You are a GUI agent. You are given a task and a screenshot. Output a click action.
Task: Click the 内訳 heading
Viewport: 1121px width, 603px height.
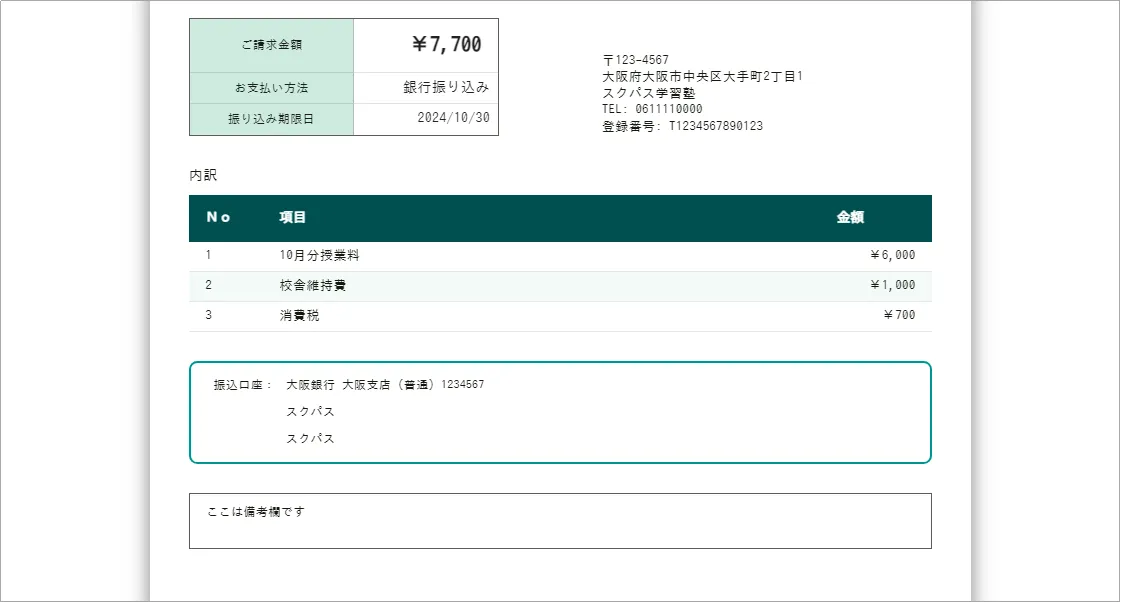[203, 175]
